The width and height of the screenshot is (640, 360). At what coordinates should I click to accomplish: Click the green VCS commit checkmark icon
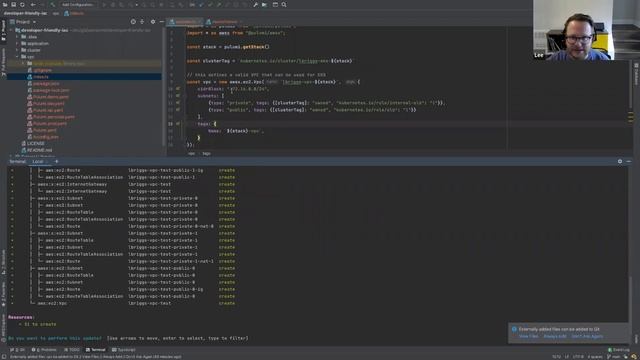coord(211,4)
